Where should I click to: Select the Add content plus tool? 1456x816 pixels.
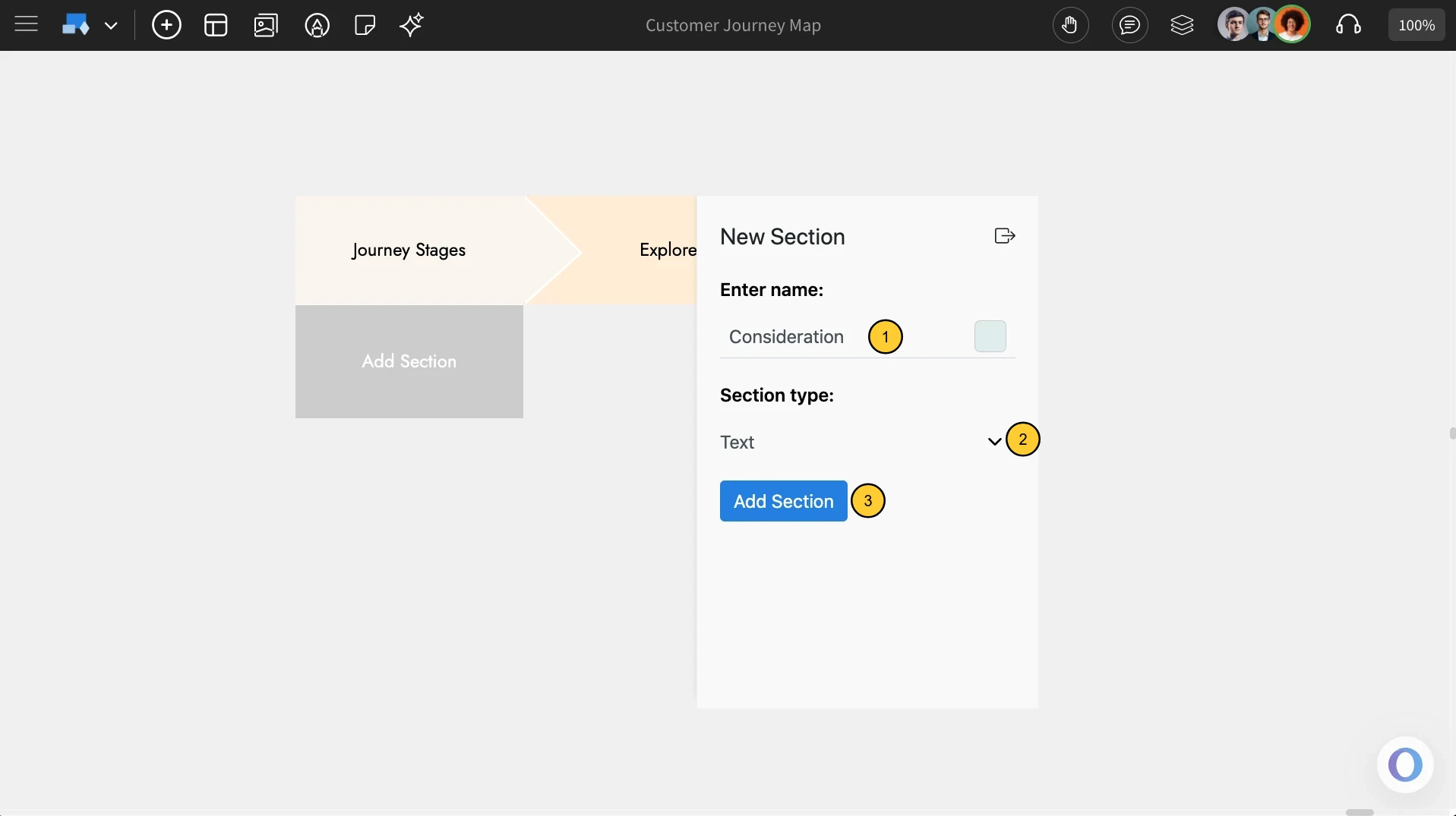(x=166, y=24)
